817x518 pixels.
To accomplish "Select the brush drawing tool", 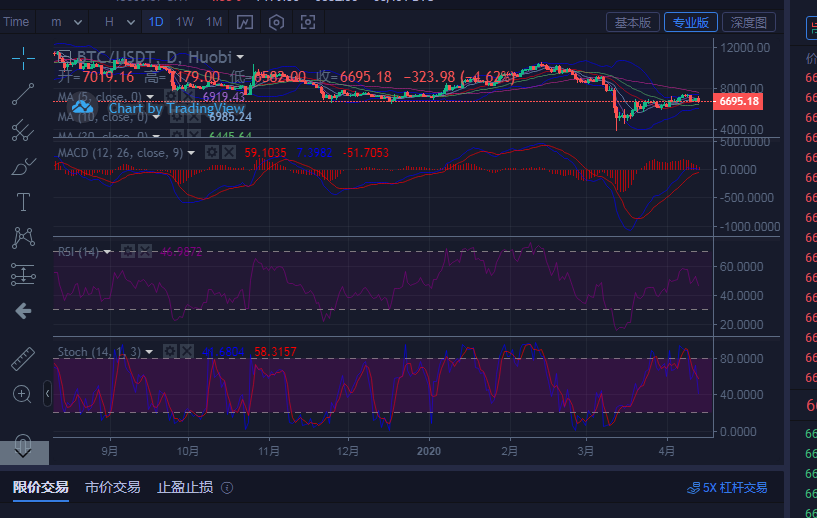I will coord(23,166).
